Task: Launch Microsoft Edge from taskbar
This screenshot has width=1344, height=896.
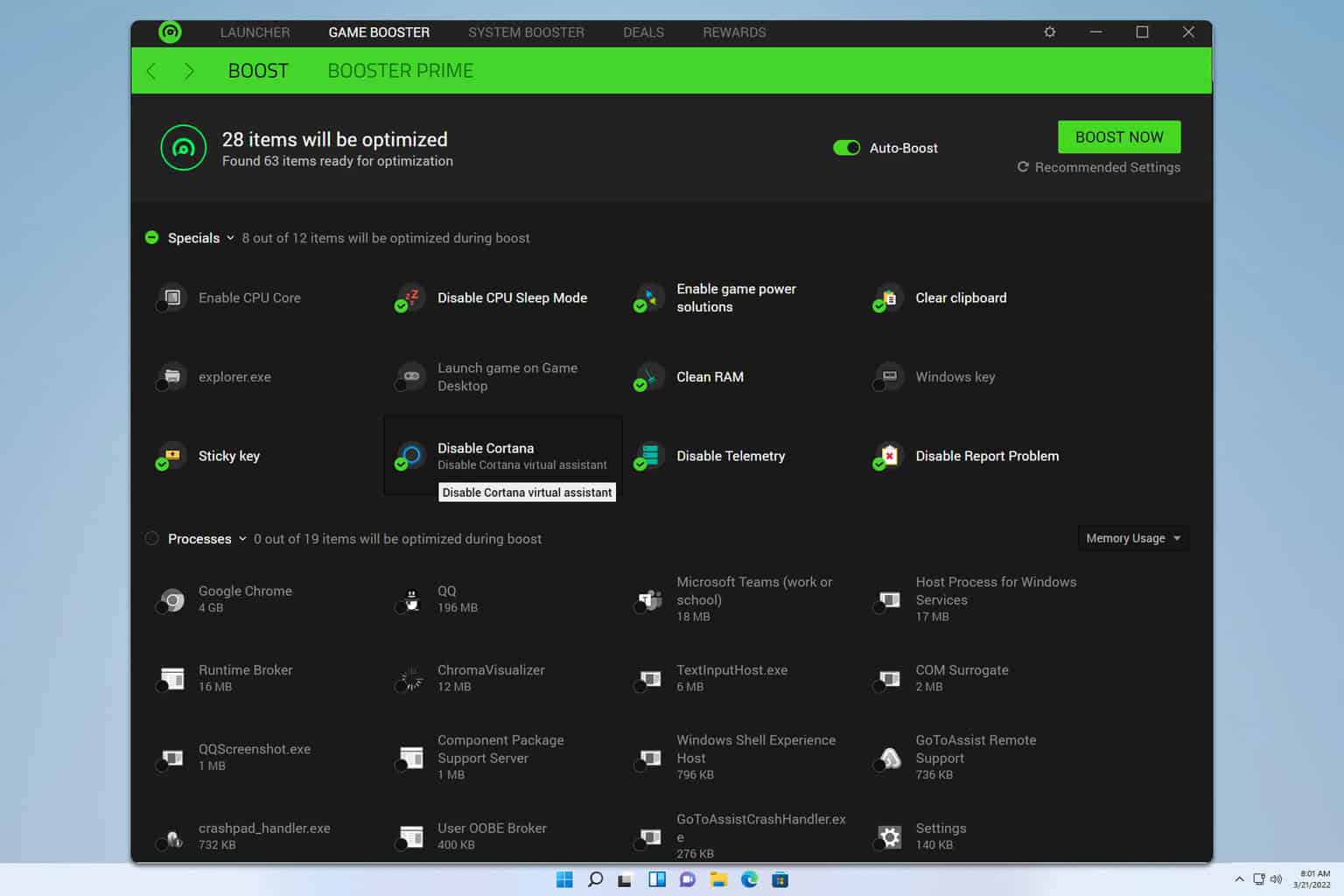Action: 749,879
